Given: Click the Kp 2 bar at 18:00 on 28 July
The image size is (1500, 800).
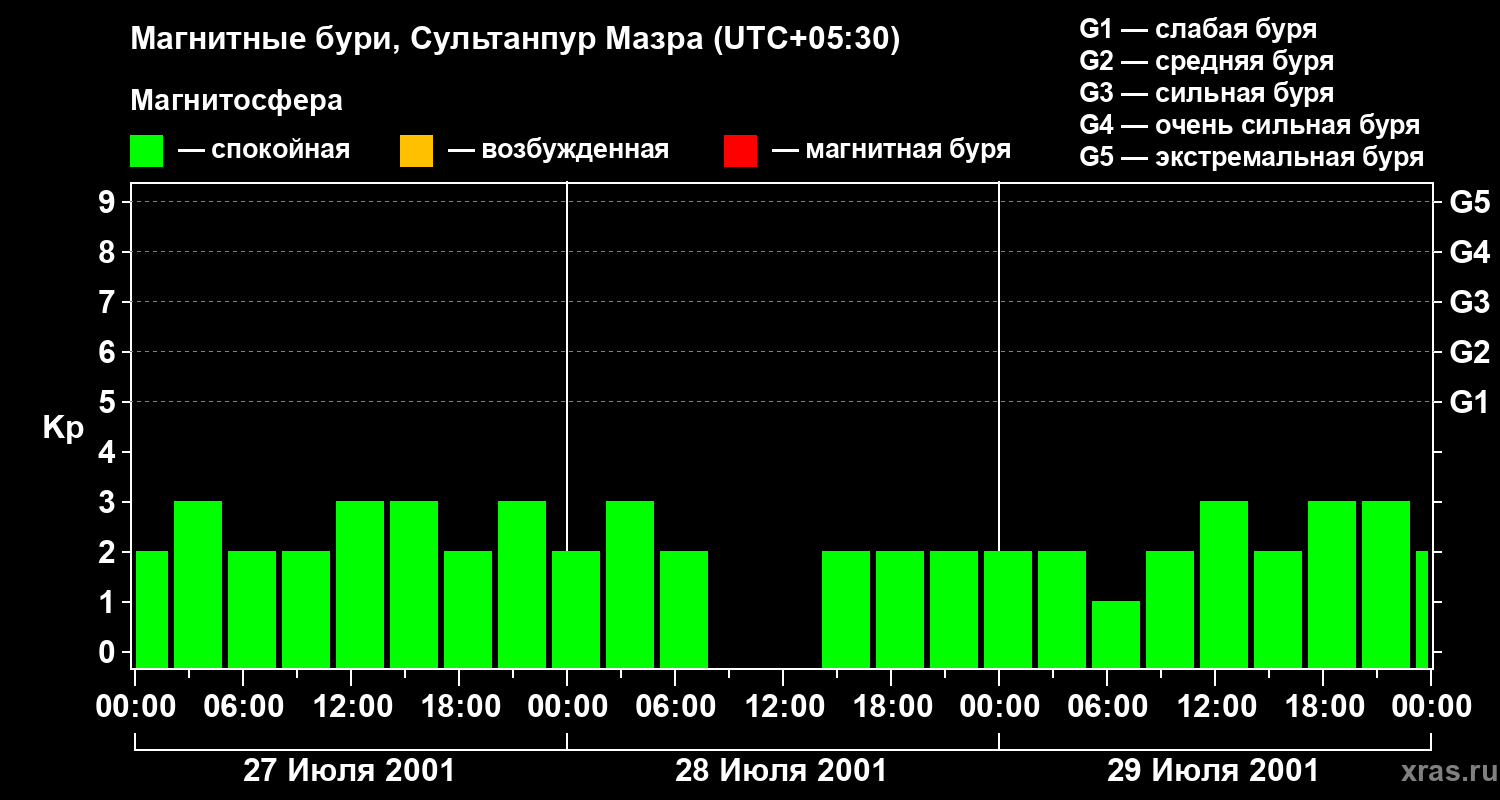Looking at the screenshot, I should [x=900, y=609].
